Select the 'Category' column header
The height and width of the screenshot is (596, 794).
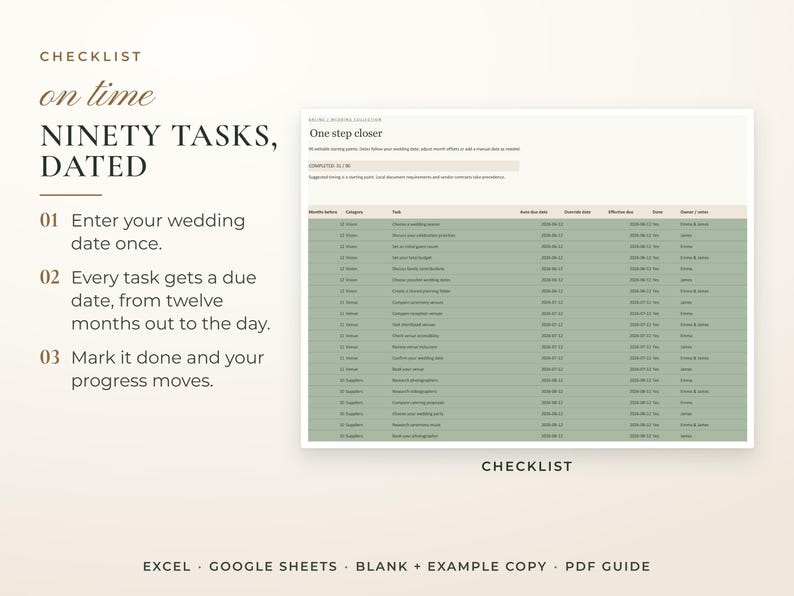click(354, 212)
